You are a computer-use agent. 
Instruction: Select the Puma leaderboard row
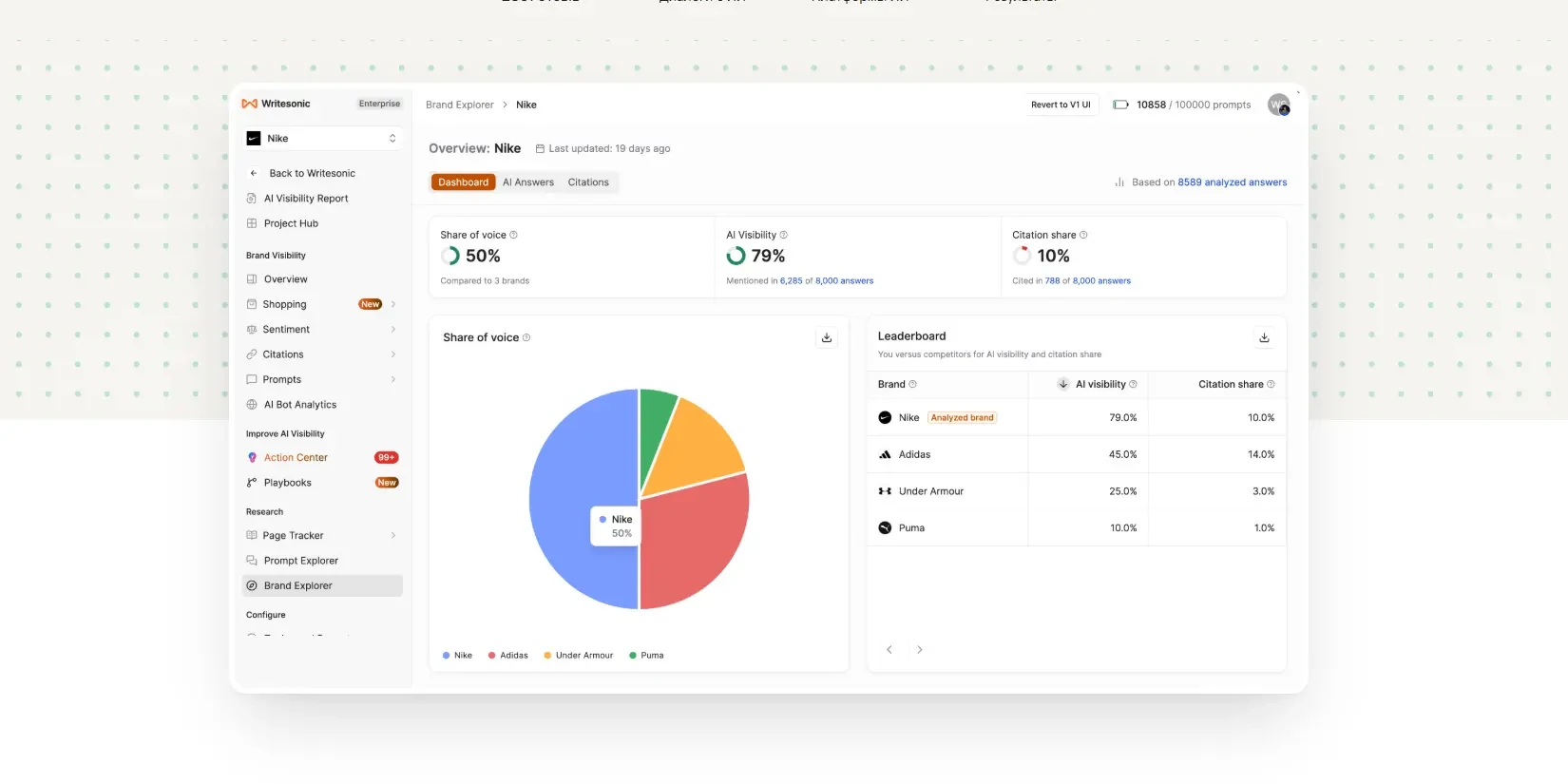[1077, 528]
